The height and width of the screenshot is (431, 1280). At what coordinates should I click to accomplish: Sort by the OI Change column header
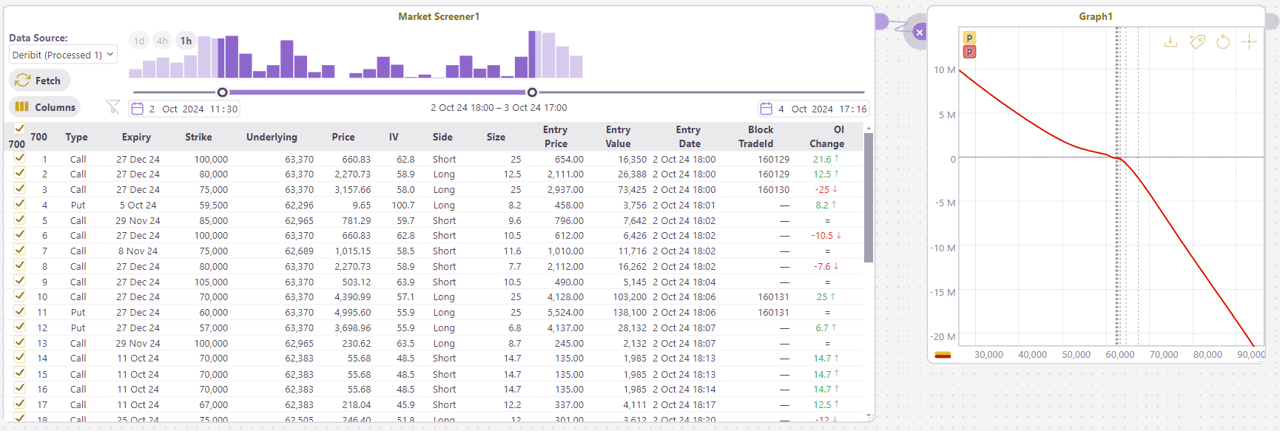(827, 137)
